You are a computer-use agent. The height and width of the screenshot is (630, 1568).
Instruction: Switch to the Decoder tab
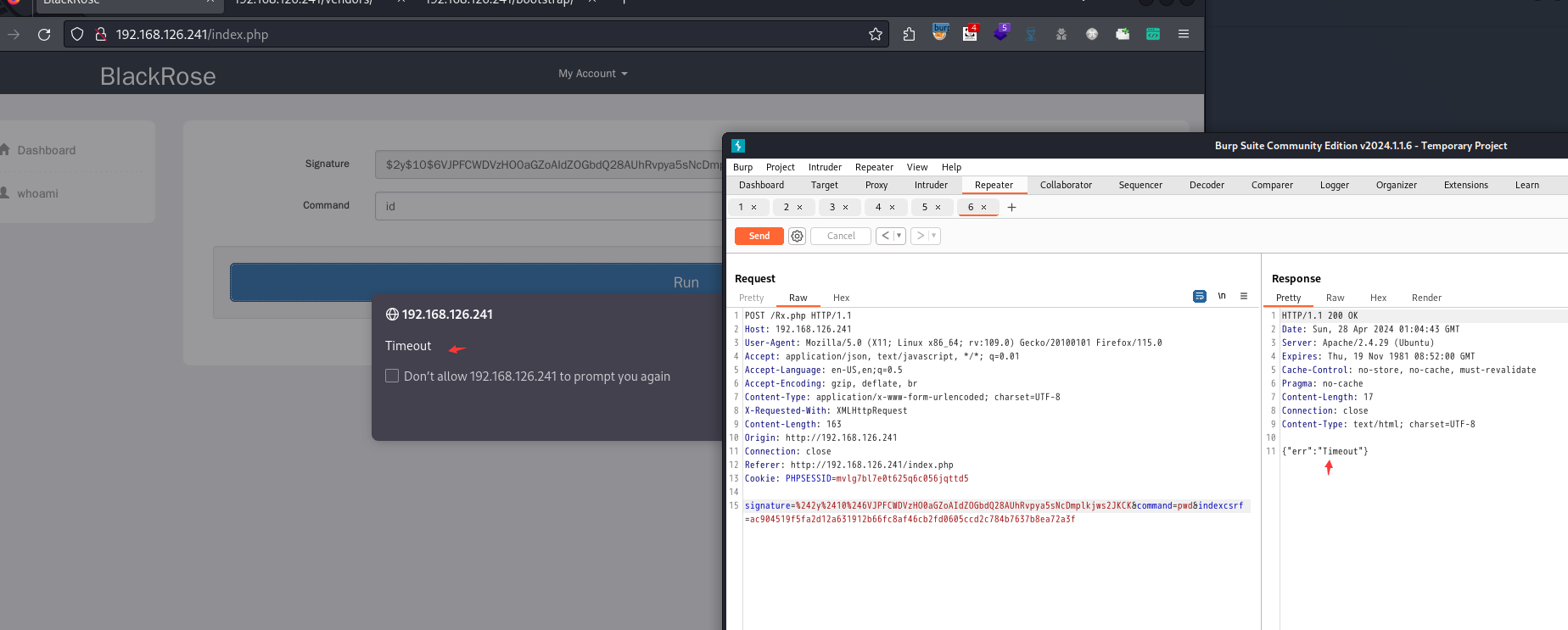[1207, 185]
